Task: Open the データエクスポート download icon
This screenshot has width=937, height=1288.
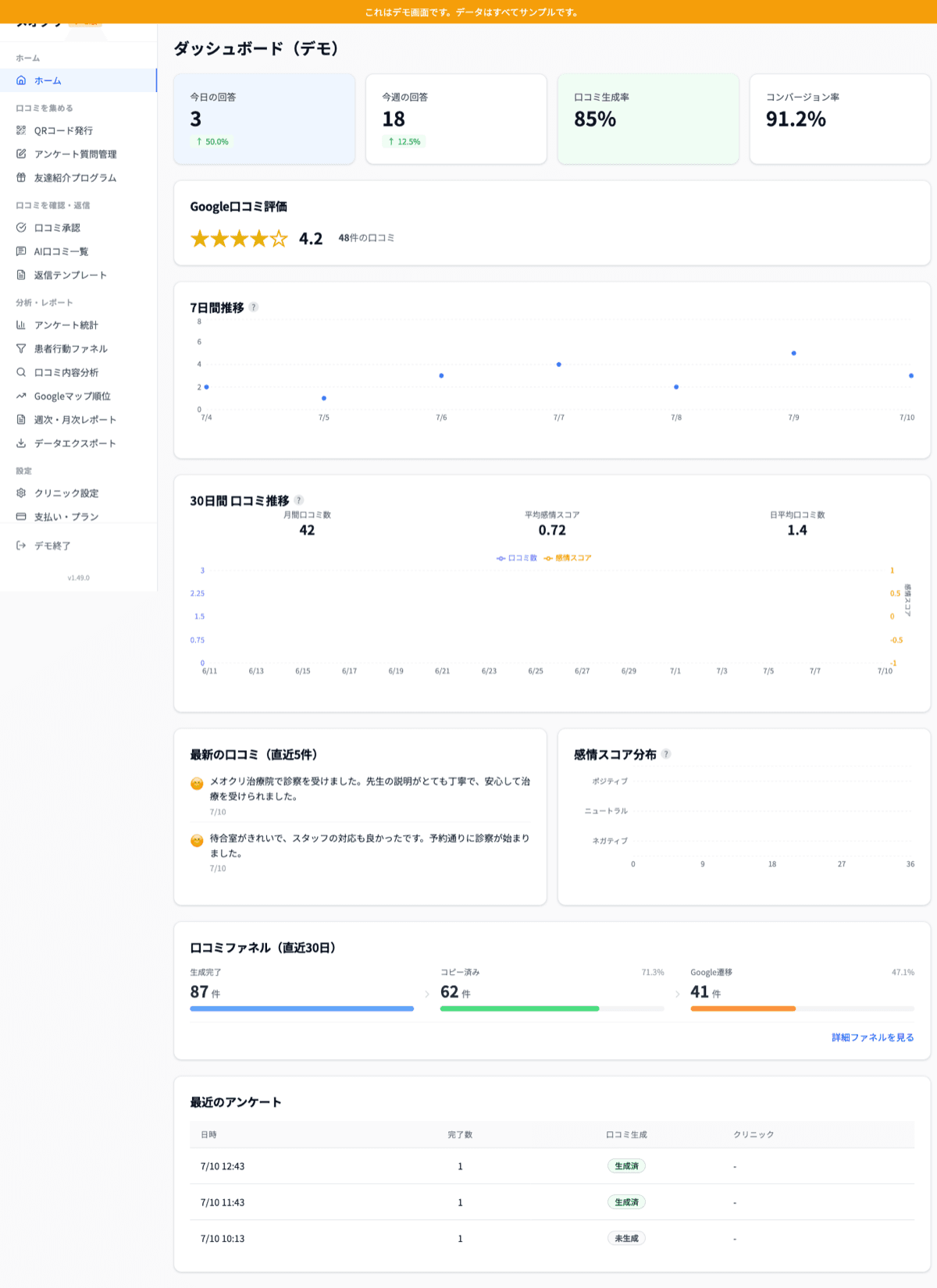Action: 21,443
